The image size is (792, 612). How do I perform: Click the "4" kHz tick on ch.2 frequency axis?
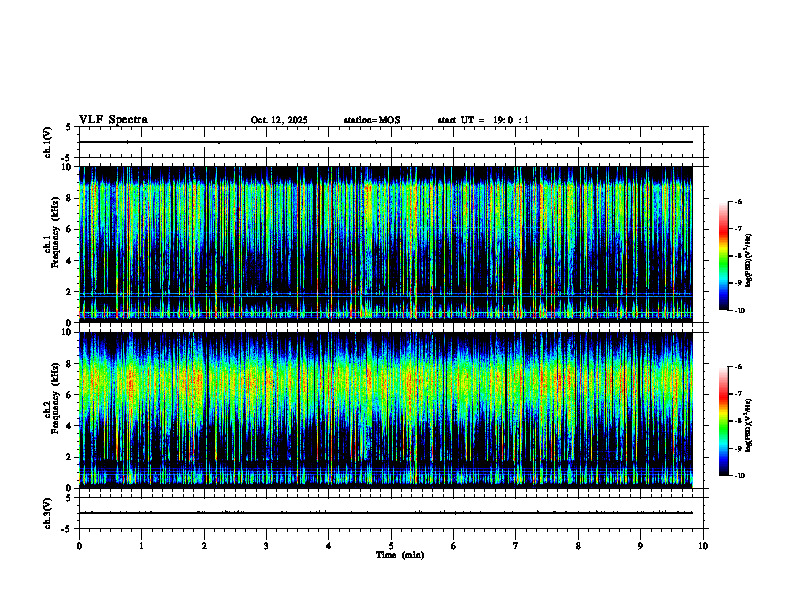(x=70, y=426)
